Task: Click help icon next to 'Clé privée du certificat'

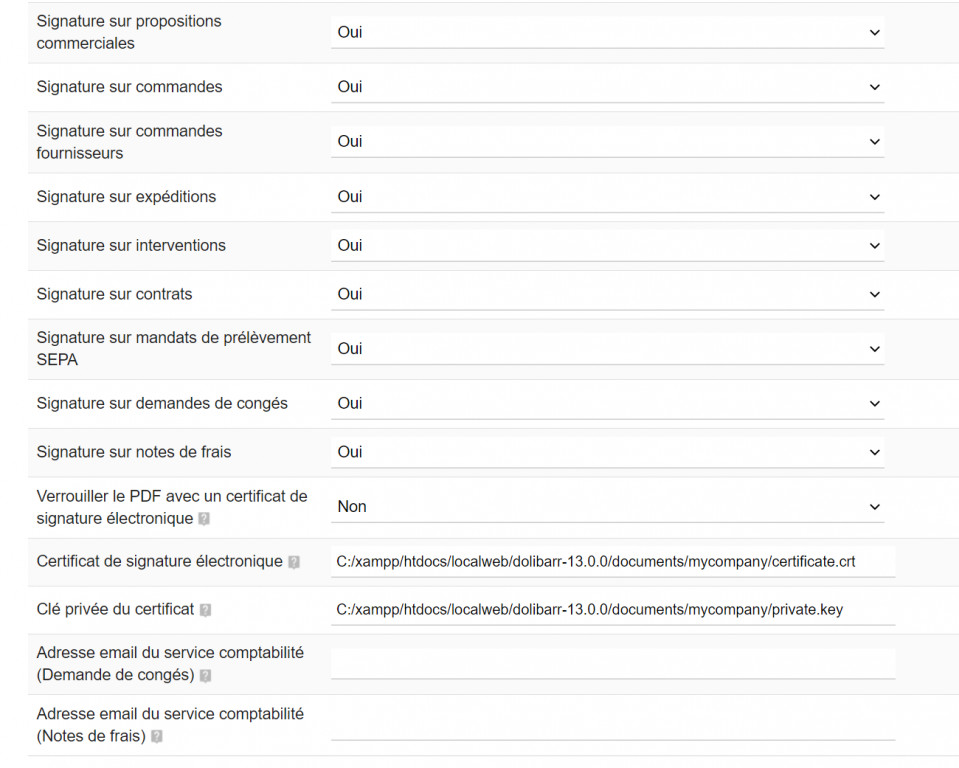Action: (205, 610)
